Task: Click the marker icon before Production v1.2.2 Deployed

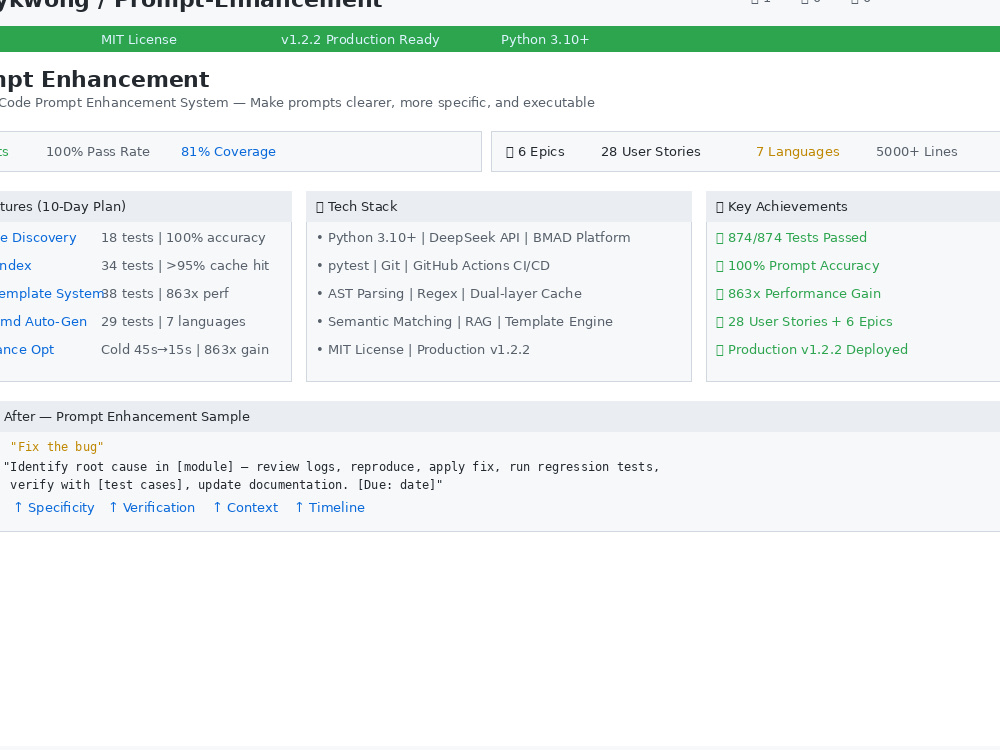Action: pos(719,350)
